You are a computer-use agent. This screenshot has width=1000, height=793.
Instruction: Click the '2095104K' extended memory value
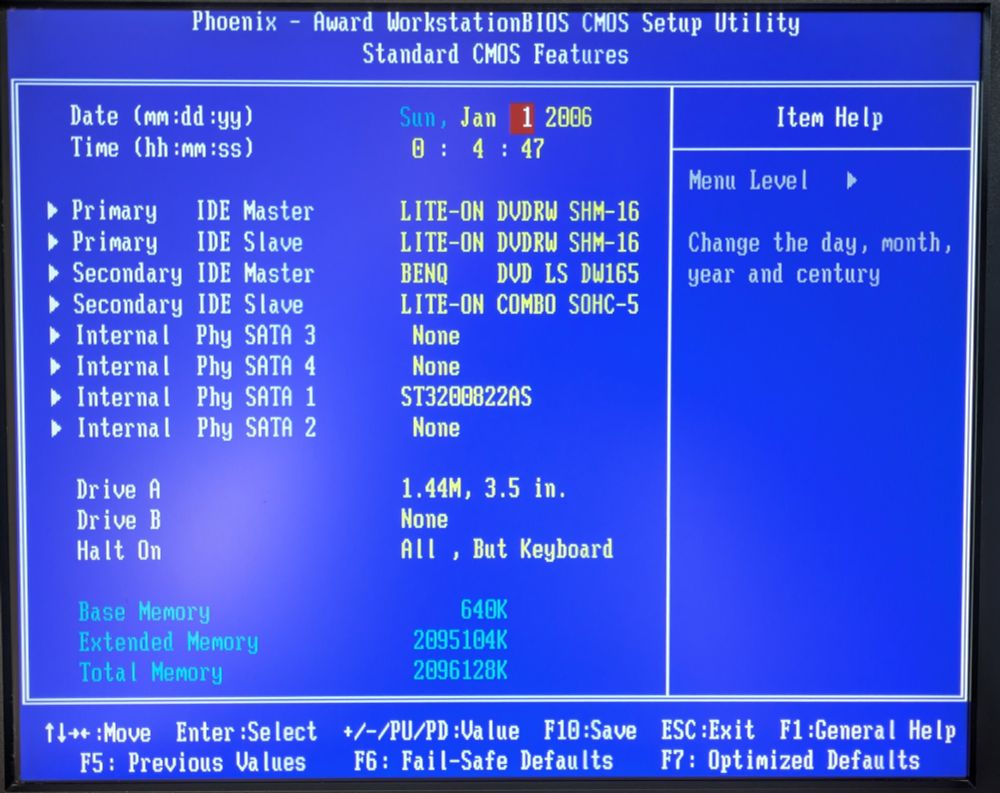coord(460,640)
